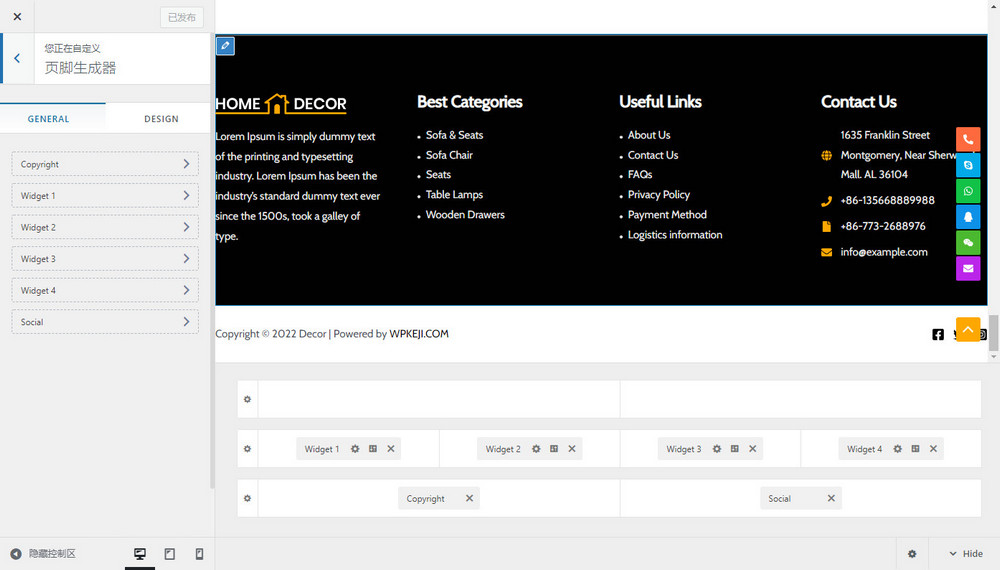Go back using the left arrow
The height and width of the screenshot is (570, 1000).
tap(17, 58)
